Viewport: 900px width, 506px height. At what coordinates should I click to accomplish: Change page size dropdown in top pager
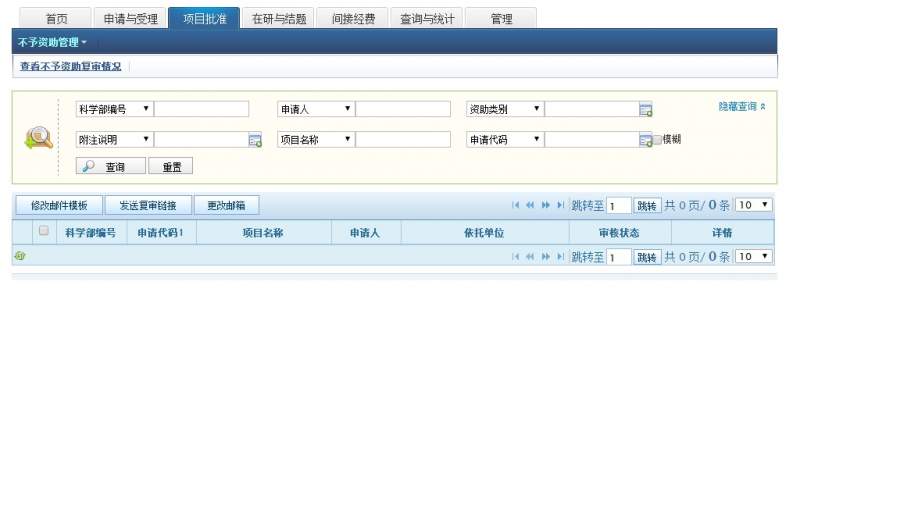pos(754,205)
